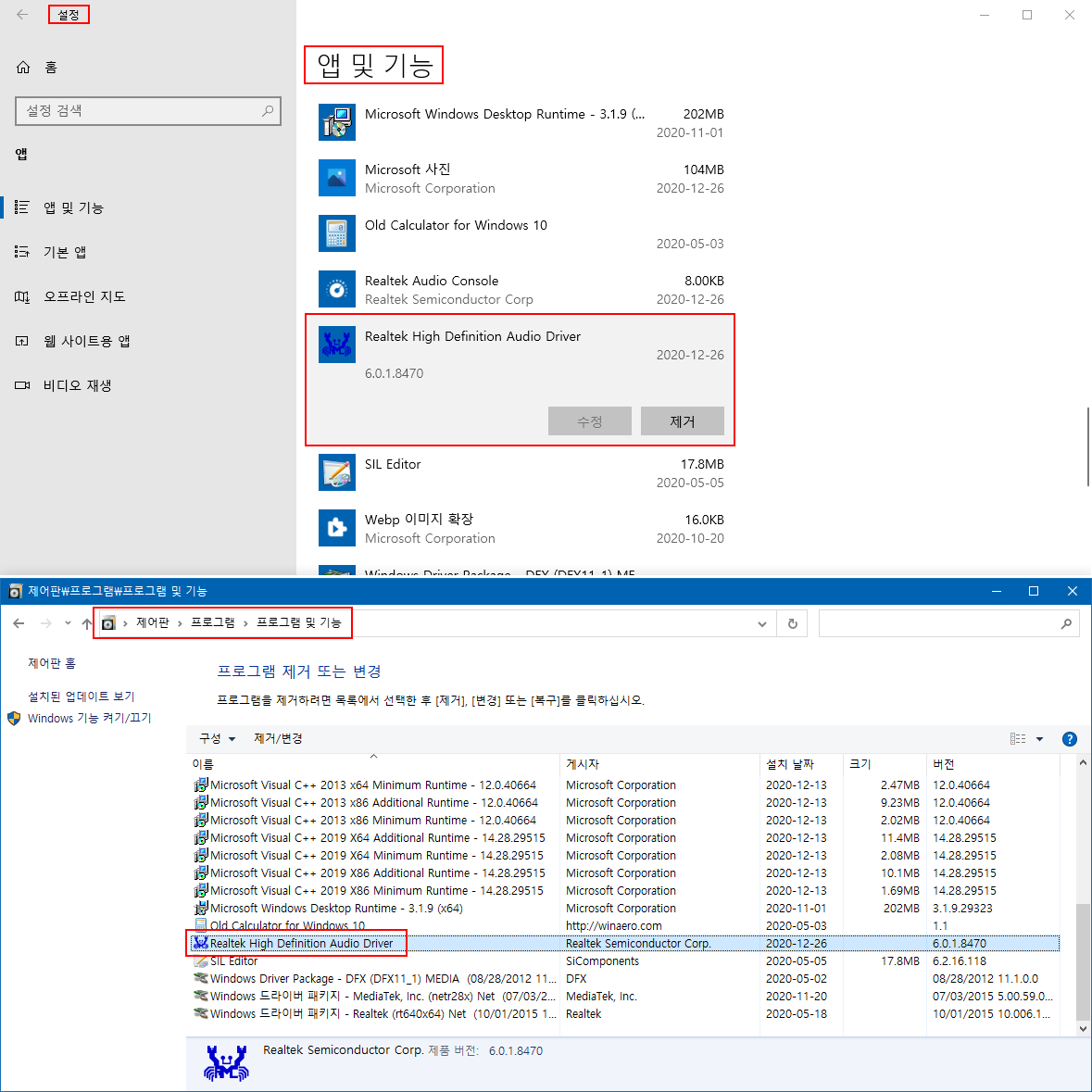Click Control Panel back navigation arrow
Image resolution: width=1092 pixels, height=1092 pixels.
[19, 623]
